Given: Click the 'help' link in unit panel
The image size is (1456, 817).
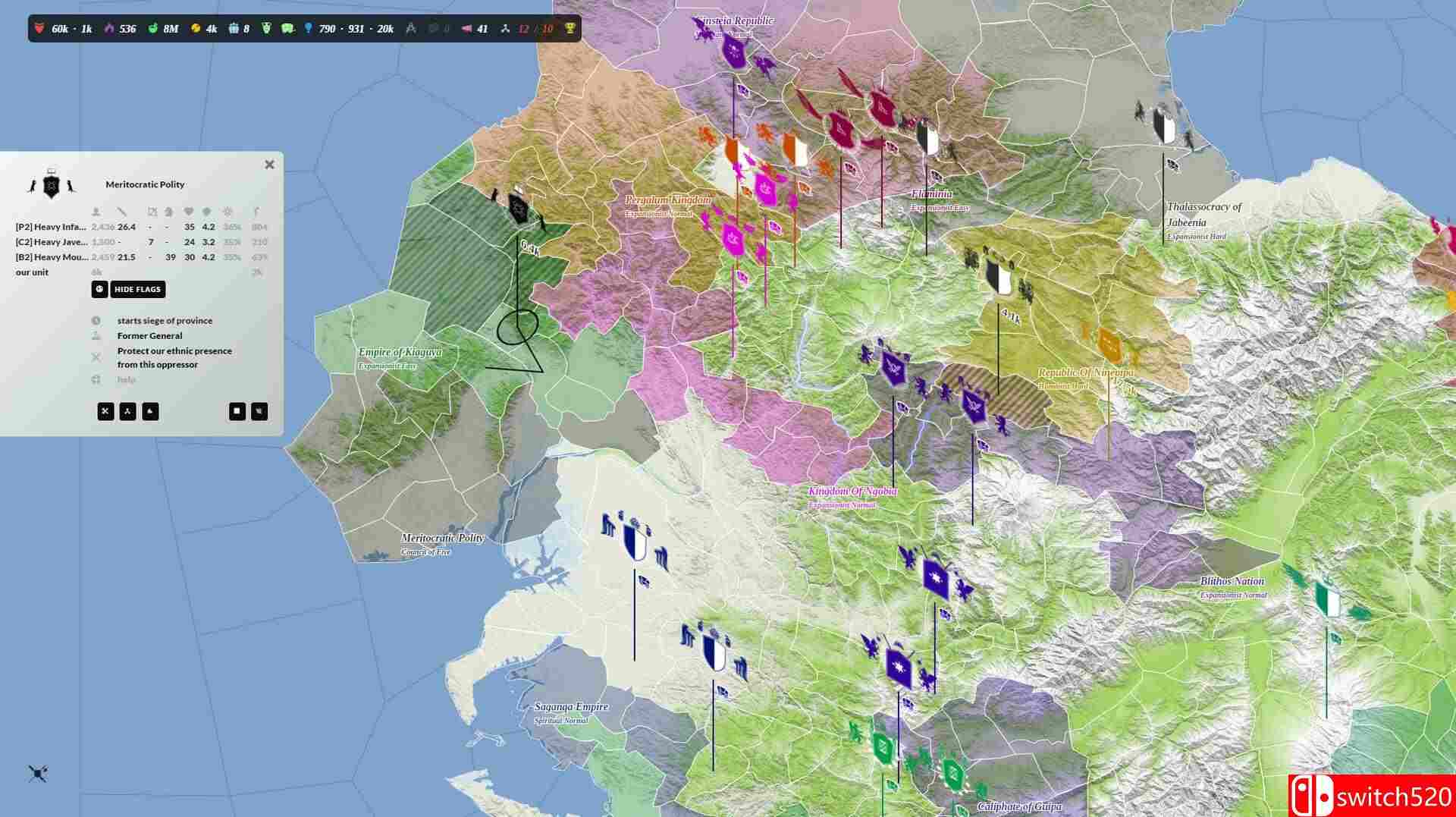Looking at the screenshot, I should pyautogui.click(x=126, y=379).
